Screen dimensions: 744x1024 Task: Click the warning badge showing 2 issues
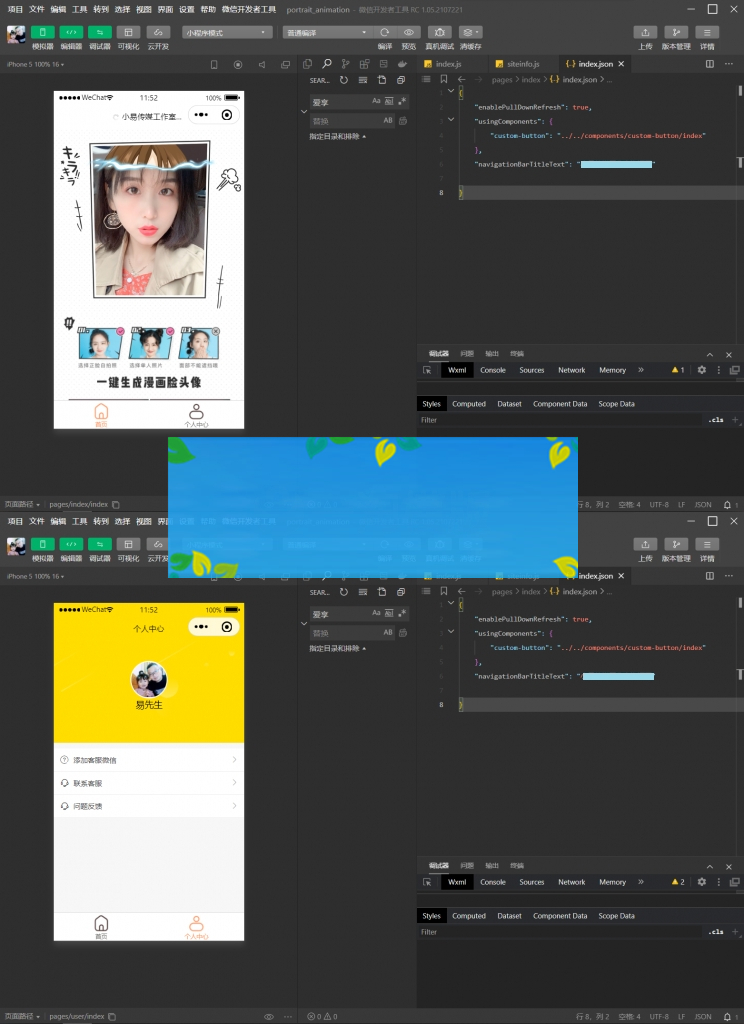[677, 882]
